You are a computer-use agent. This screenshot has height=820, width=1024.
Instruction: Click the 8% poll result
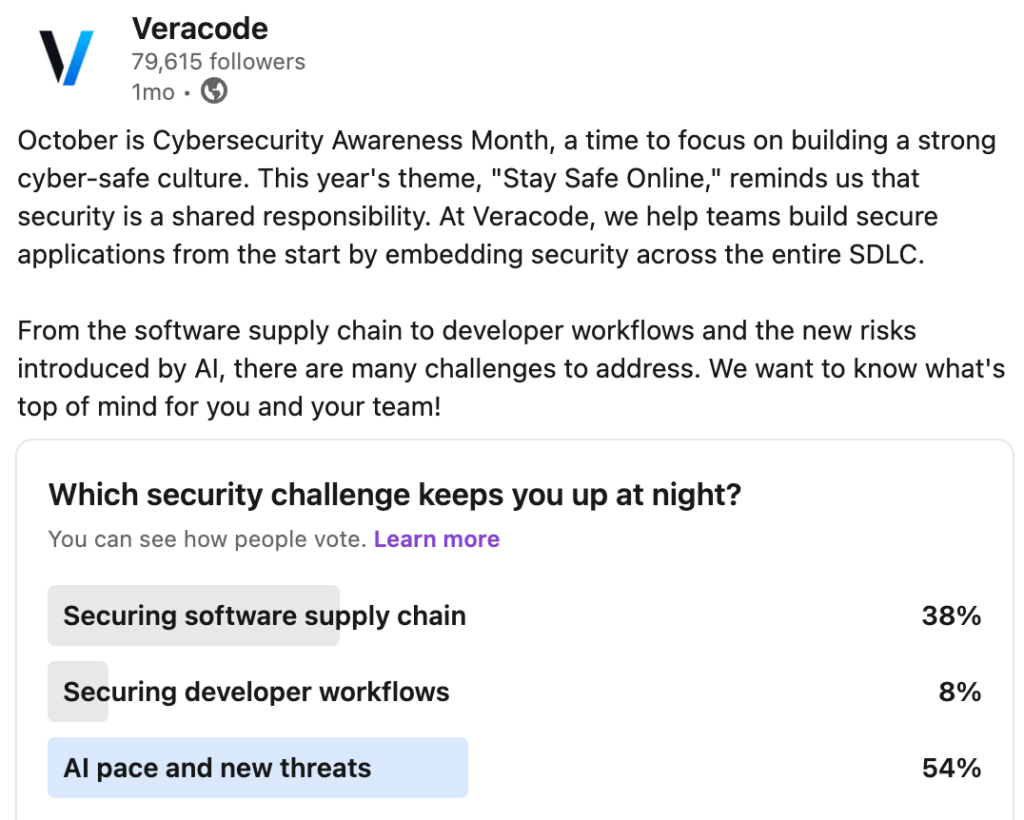click(x=960, y=691)
